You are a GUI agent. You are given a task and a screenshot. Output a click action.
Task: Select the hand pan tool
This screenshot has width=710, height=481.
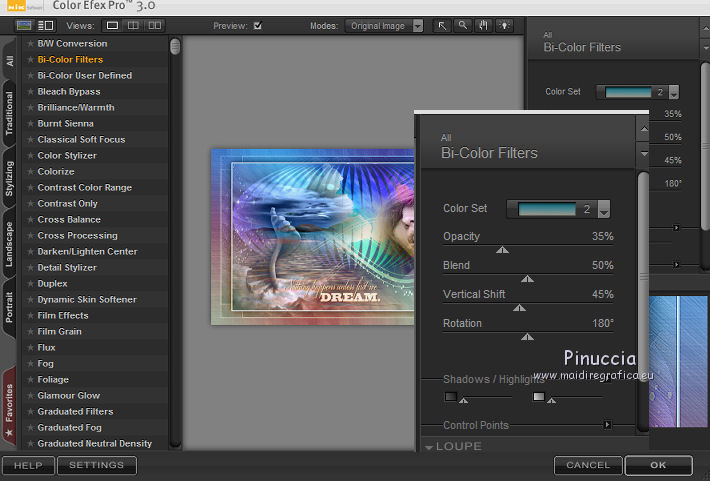(485, 26)
